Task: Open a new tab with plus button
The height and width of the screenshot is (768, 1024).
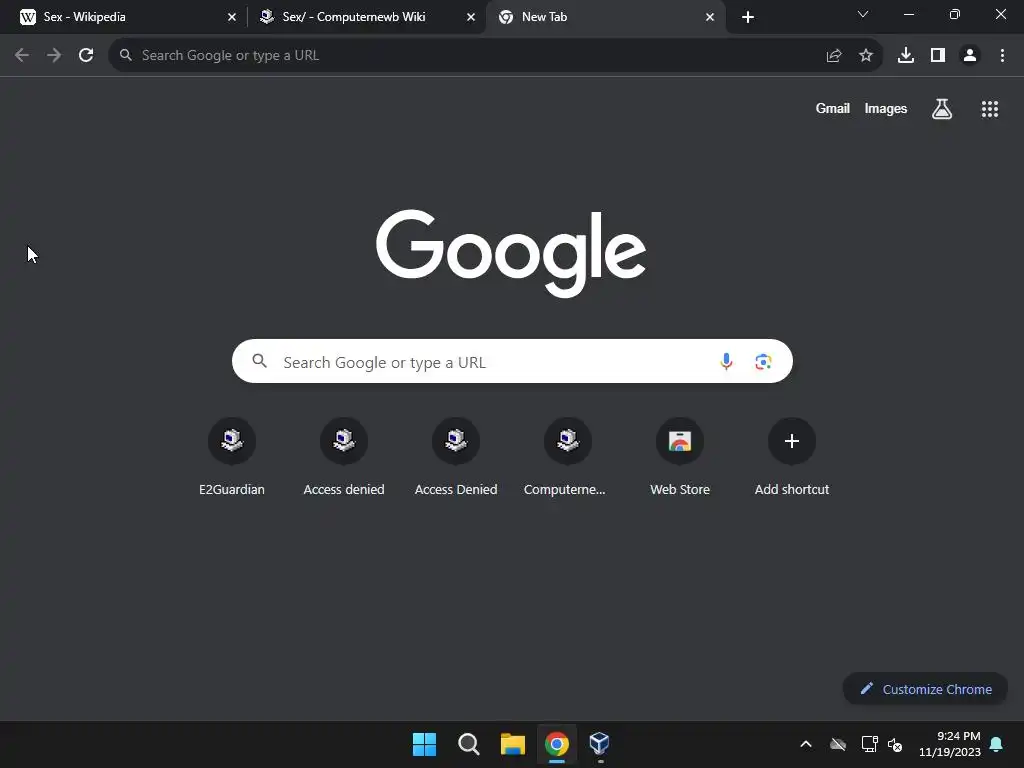Action: point(748,17)
